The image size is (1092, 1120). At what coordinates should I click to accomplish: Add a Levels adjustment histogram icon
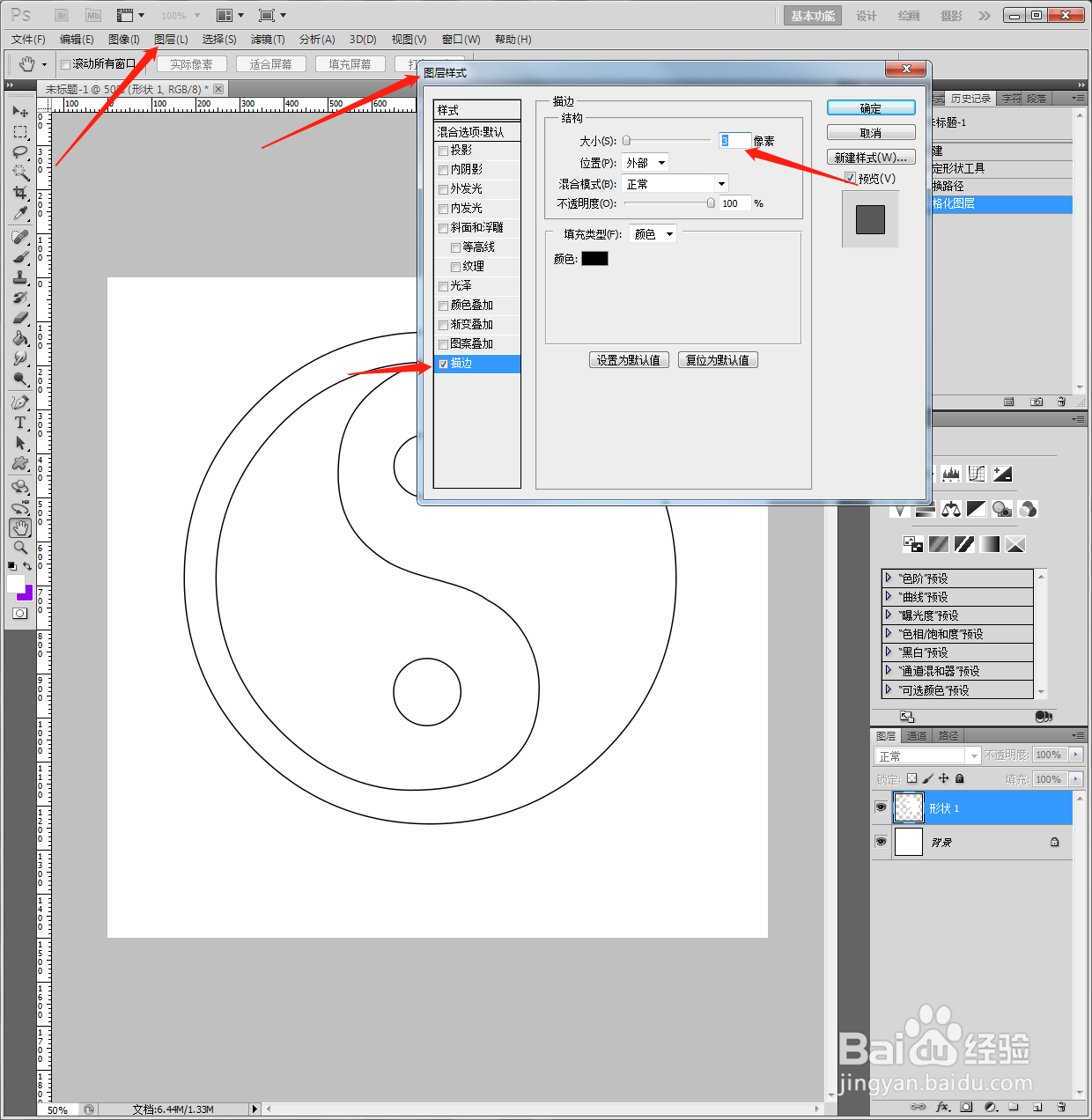[951, 474]
